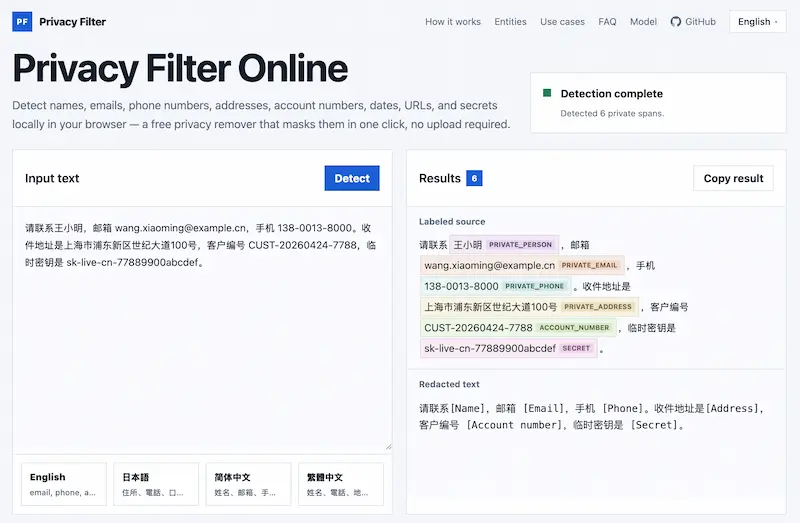Click Copy result button
The width and height of the screenshot is (800, 523).
point(733,178)
